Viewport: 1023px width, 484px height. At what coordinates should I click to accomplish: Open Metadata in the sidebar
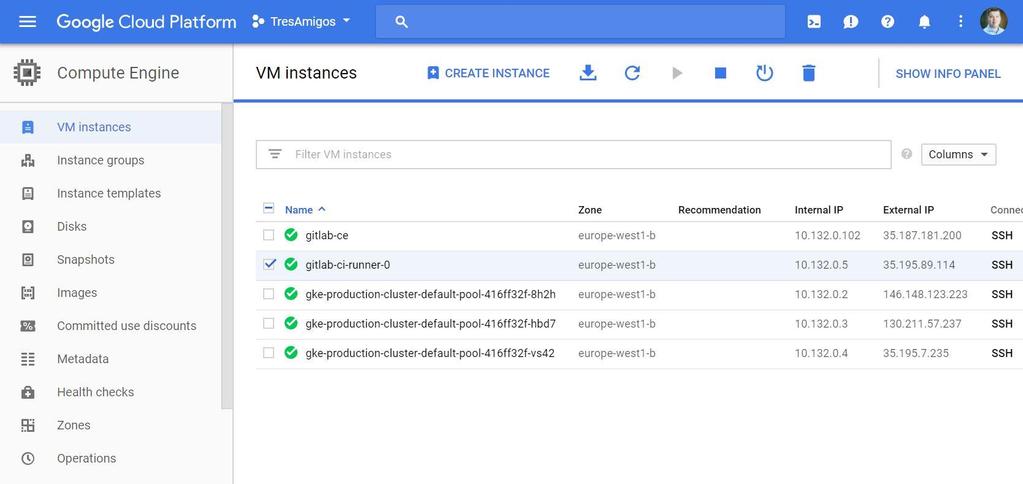(x=111, y=359)
